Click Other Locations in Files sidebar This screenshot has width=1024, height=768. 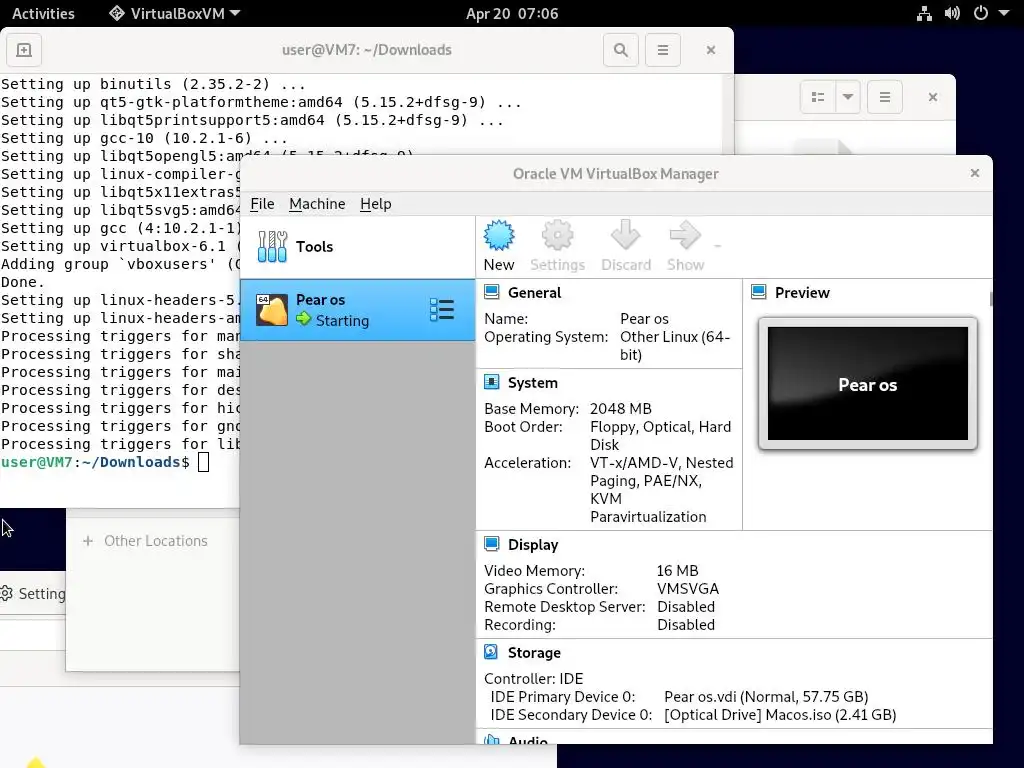(155, 541)
